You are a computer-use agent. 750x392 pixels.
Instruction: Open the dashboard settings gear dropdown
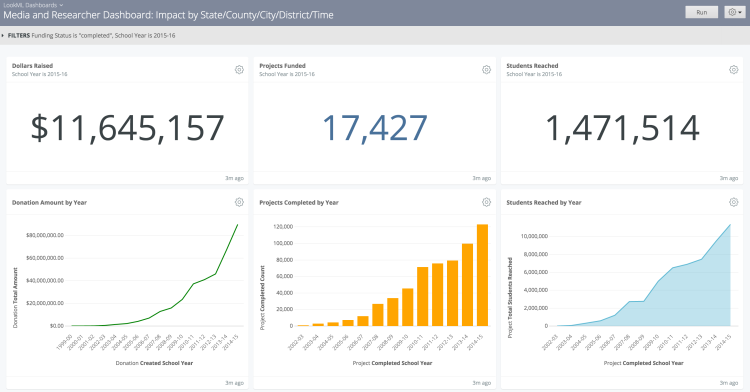(735, 12)
